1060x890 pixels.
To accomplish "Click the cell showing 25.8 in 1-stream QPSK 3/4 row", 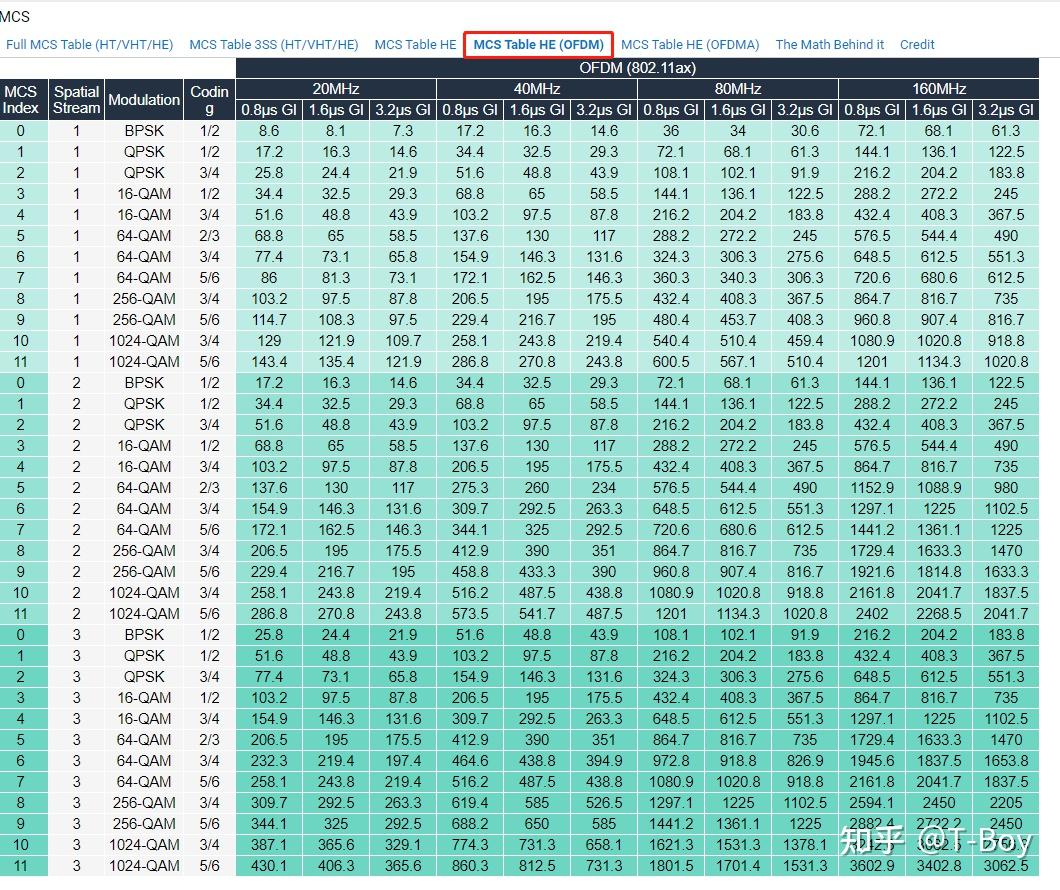I will click(269, 172).
